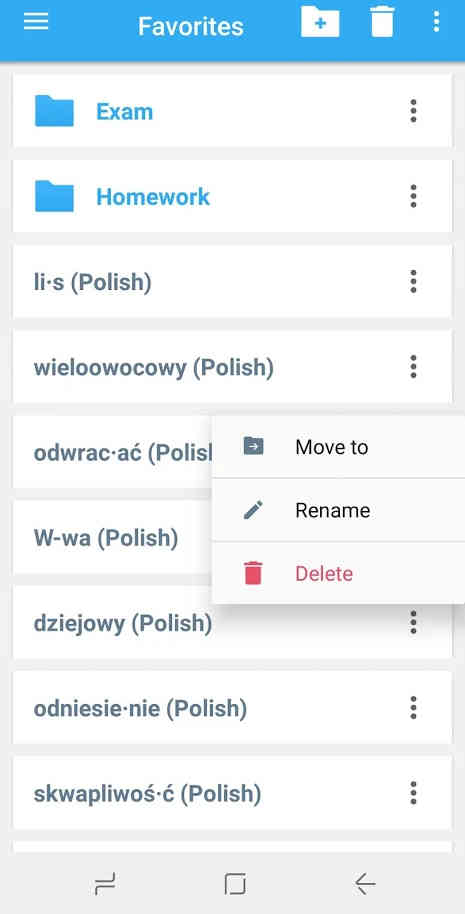Open the W-wa (Polish) entry
The image size is (465, 914).
point(112,537)
